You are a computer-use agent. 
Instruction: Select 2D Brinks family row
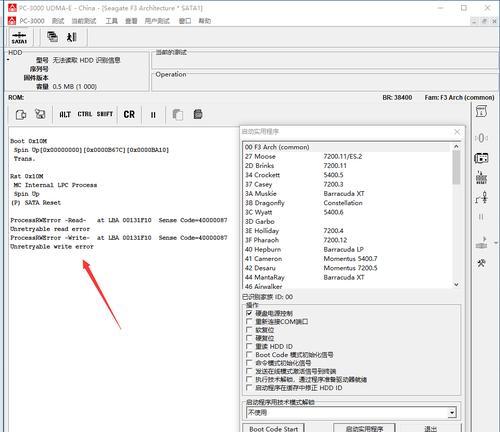click(347, 166)
